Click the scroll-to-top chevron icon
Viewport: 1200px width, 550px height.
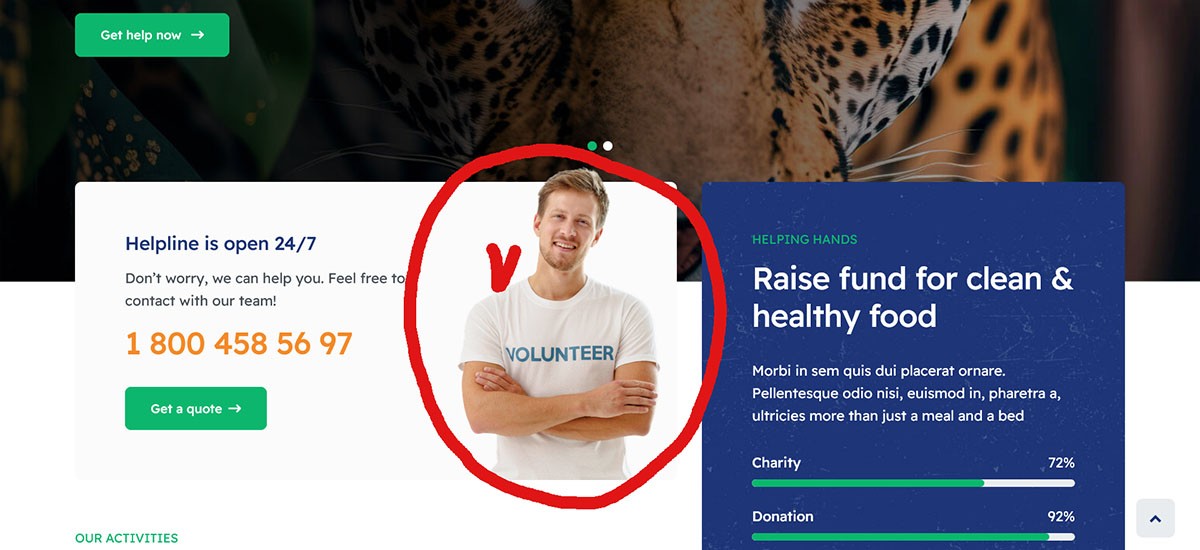[x=1155, y=518]
